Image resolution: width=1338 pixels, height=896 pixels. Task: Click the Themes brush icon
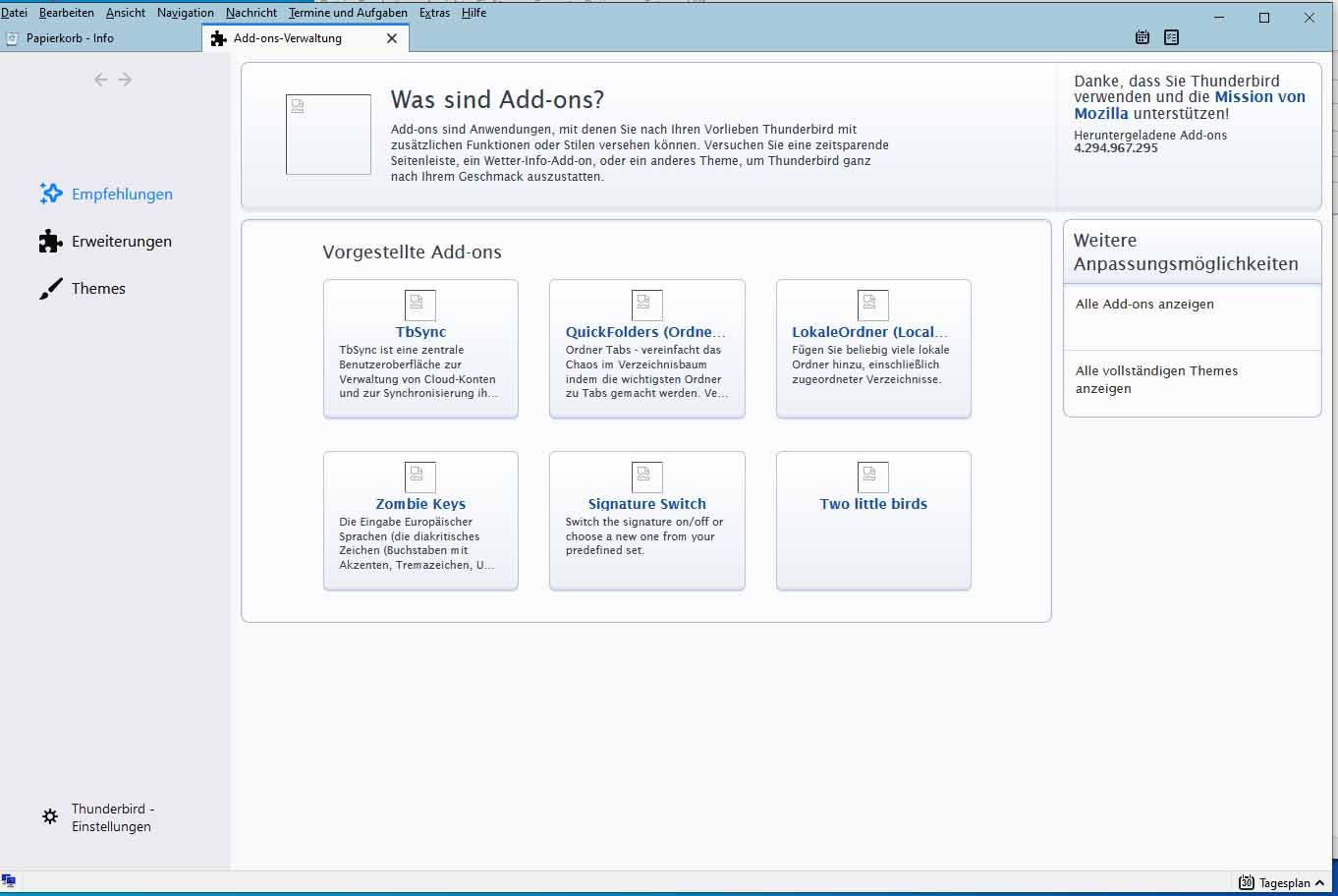coord(51,288)
